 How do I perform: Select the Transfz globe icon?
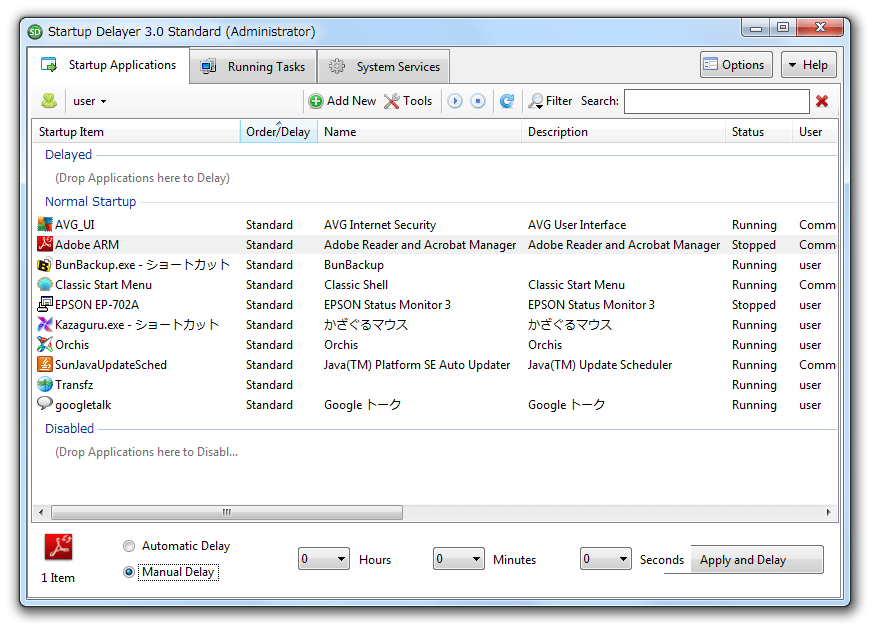44,384
